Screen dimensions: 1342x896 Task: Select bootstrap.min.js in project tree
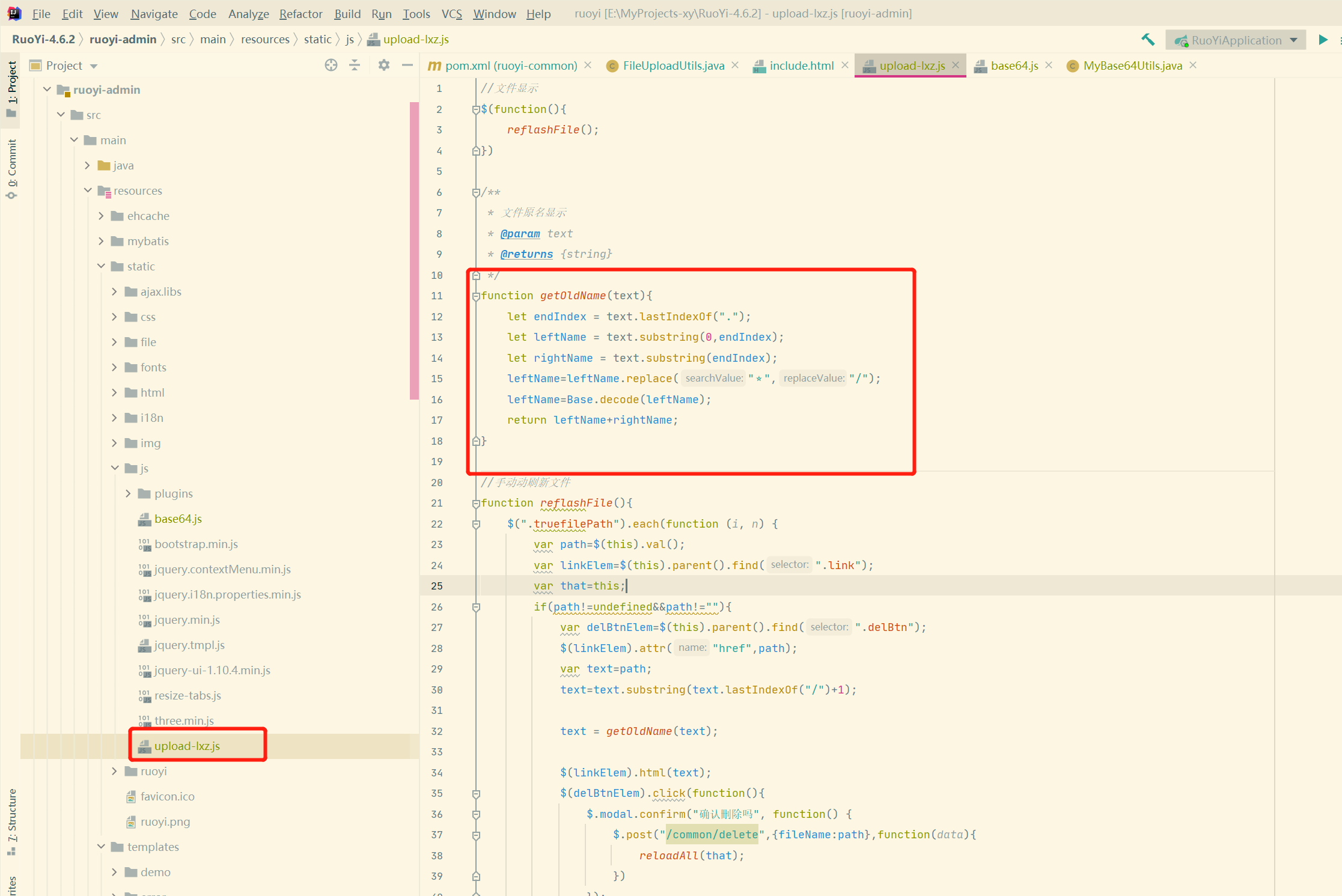[196, 544]
